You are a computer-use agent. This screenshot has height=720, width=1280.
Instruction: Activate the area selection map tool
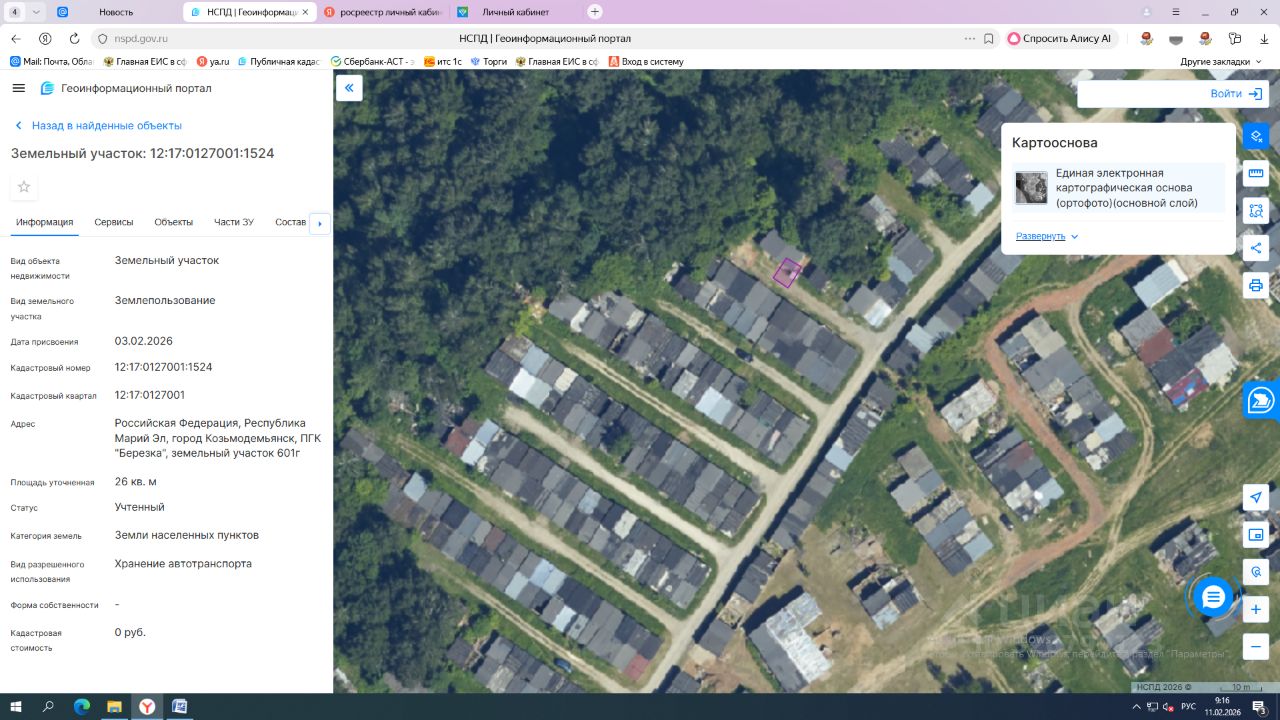(x=1256, y=211)
